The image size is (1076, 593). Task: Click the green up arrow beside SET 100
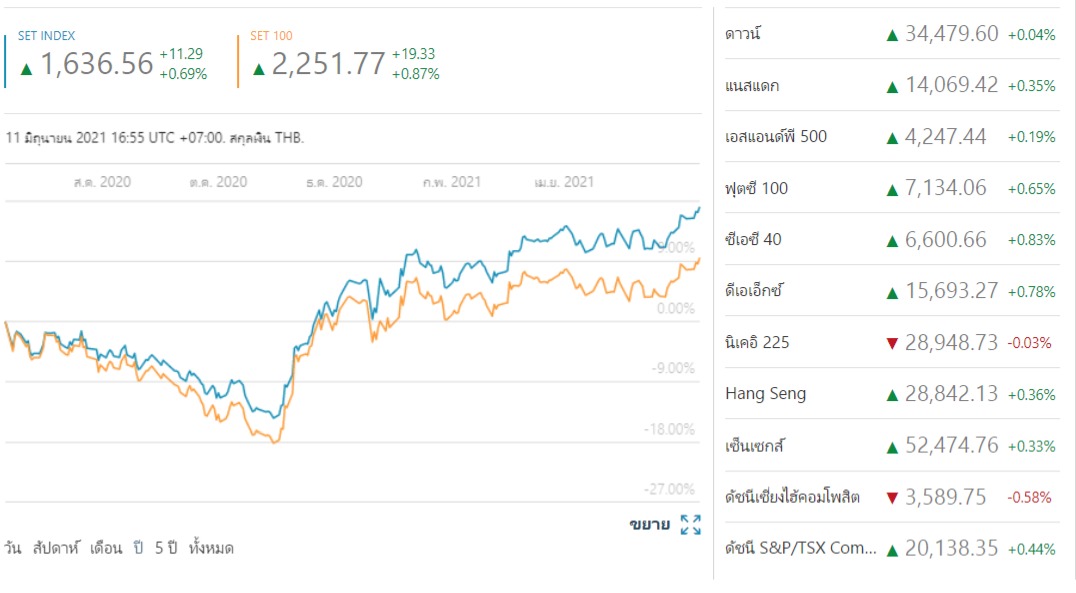click(259, 68)
